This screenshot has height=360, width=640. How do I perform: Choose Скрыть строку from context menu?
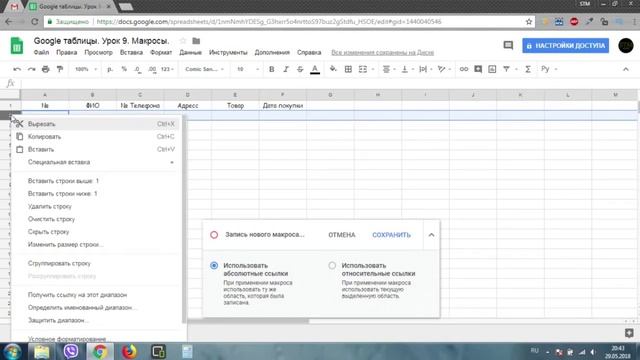(x=98, y=232)
